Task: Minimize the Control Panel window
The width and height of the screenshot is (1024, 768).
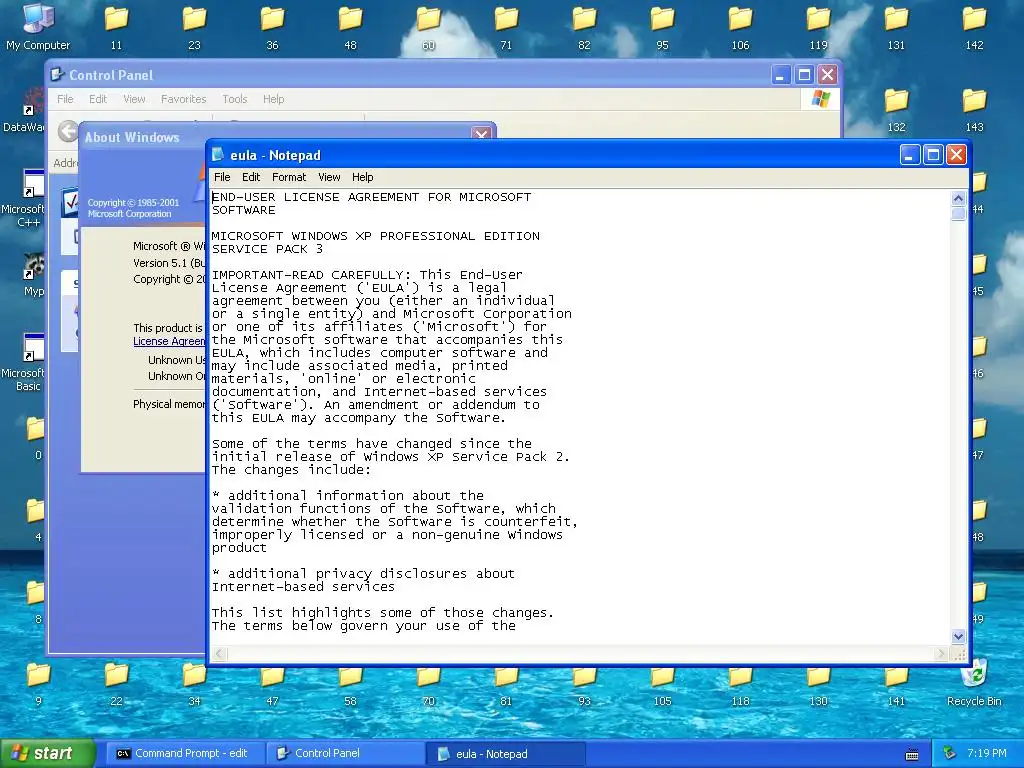Action: pyautogui.click(x=780, y=75)
